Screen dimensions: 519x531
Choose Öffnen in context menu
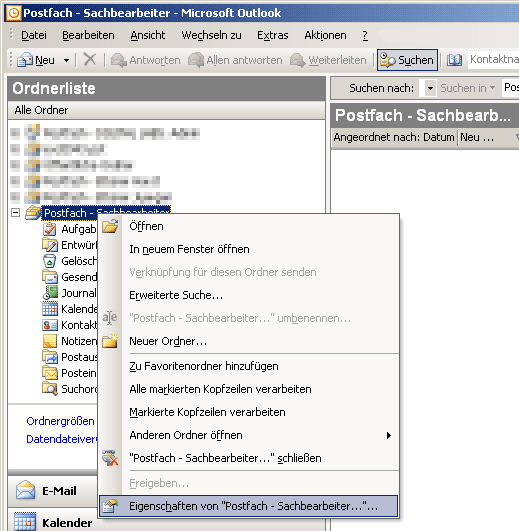pos(249,226)
